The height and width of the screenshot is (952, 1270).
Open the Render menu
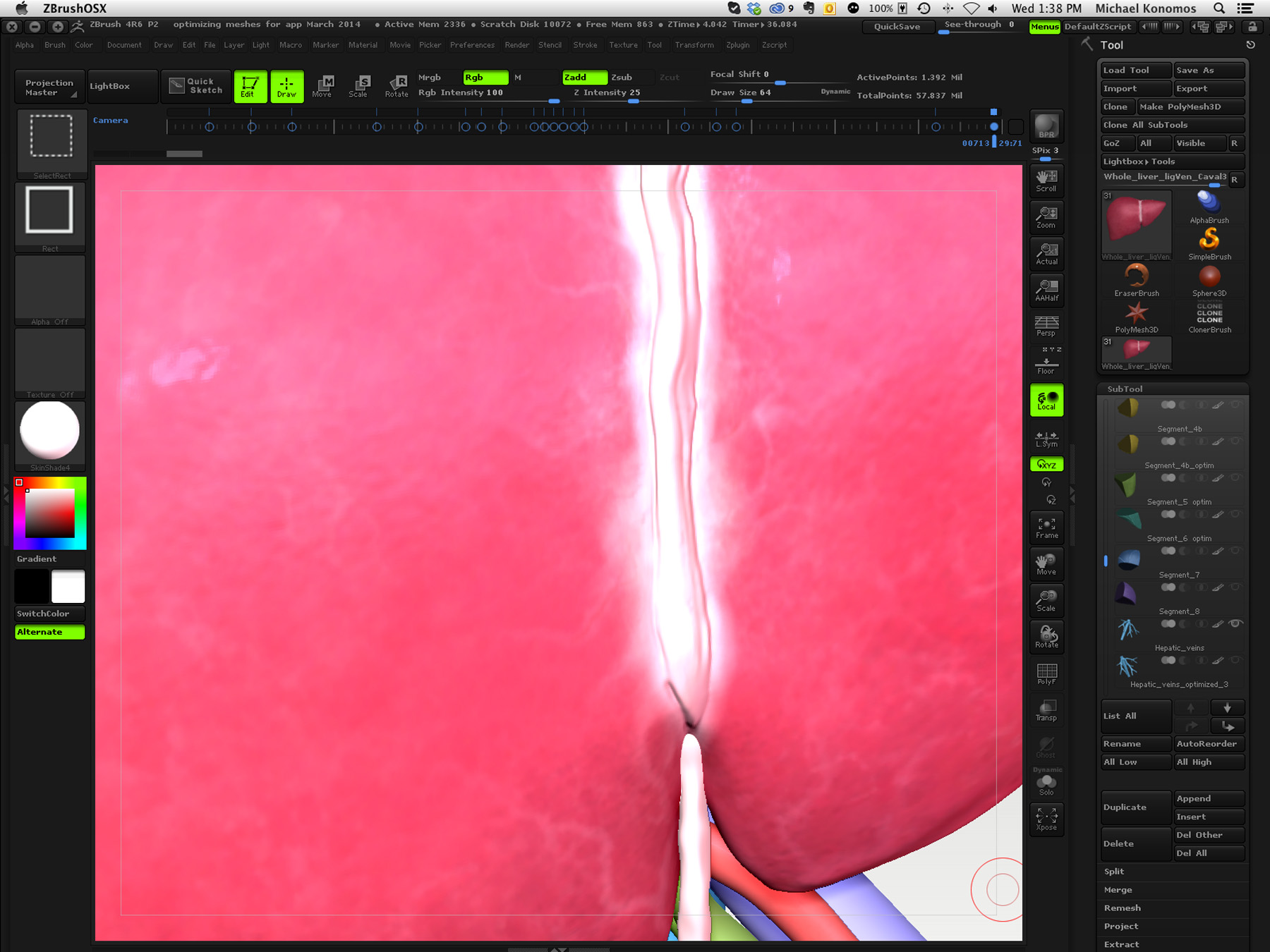pyautogui.click(x=517, y=45)
